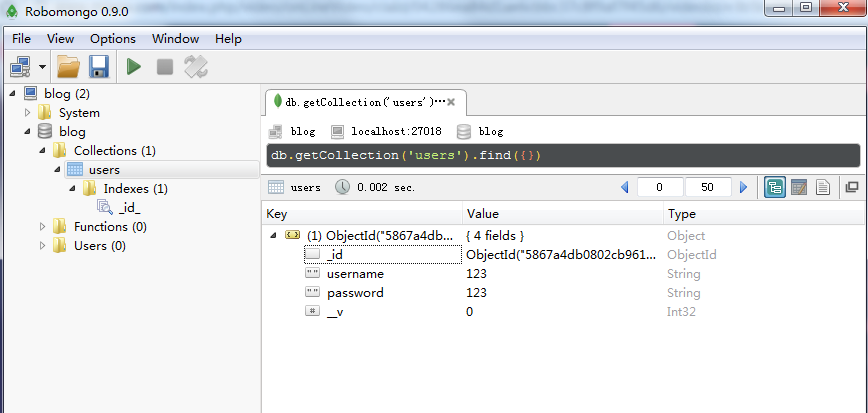Click the username row in results

coord(355,274)
